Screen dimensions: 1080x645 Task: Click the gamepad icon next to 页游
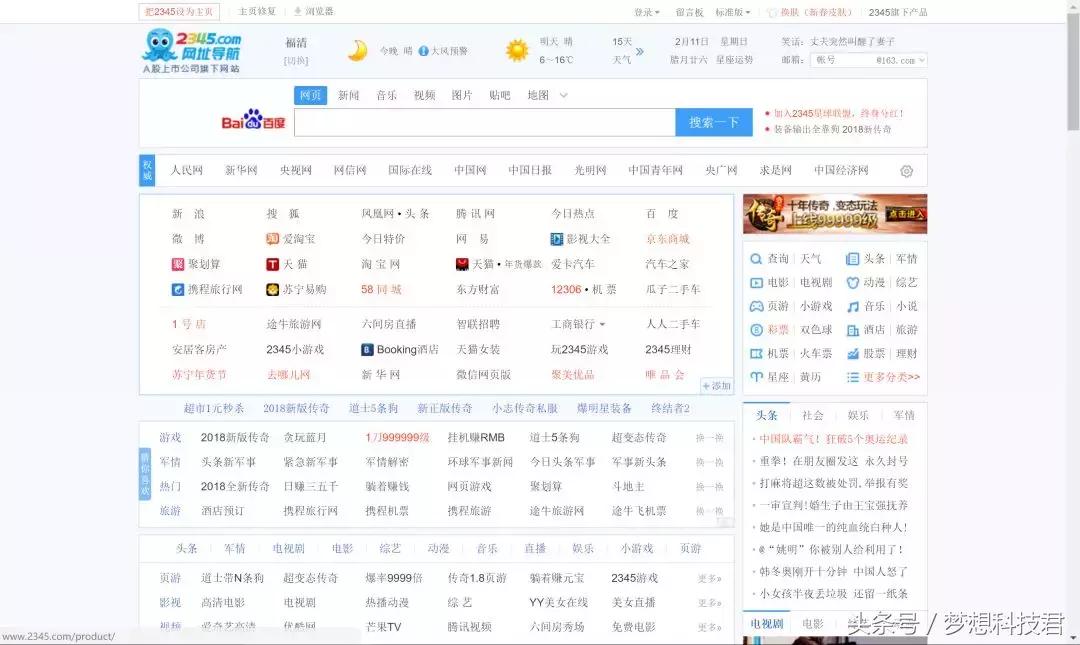pyautogui.click(x=756, y=306)
